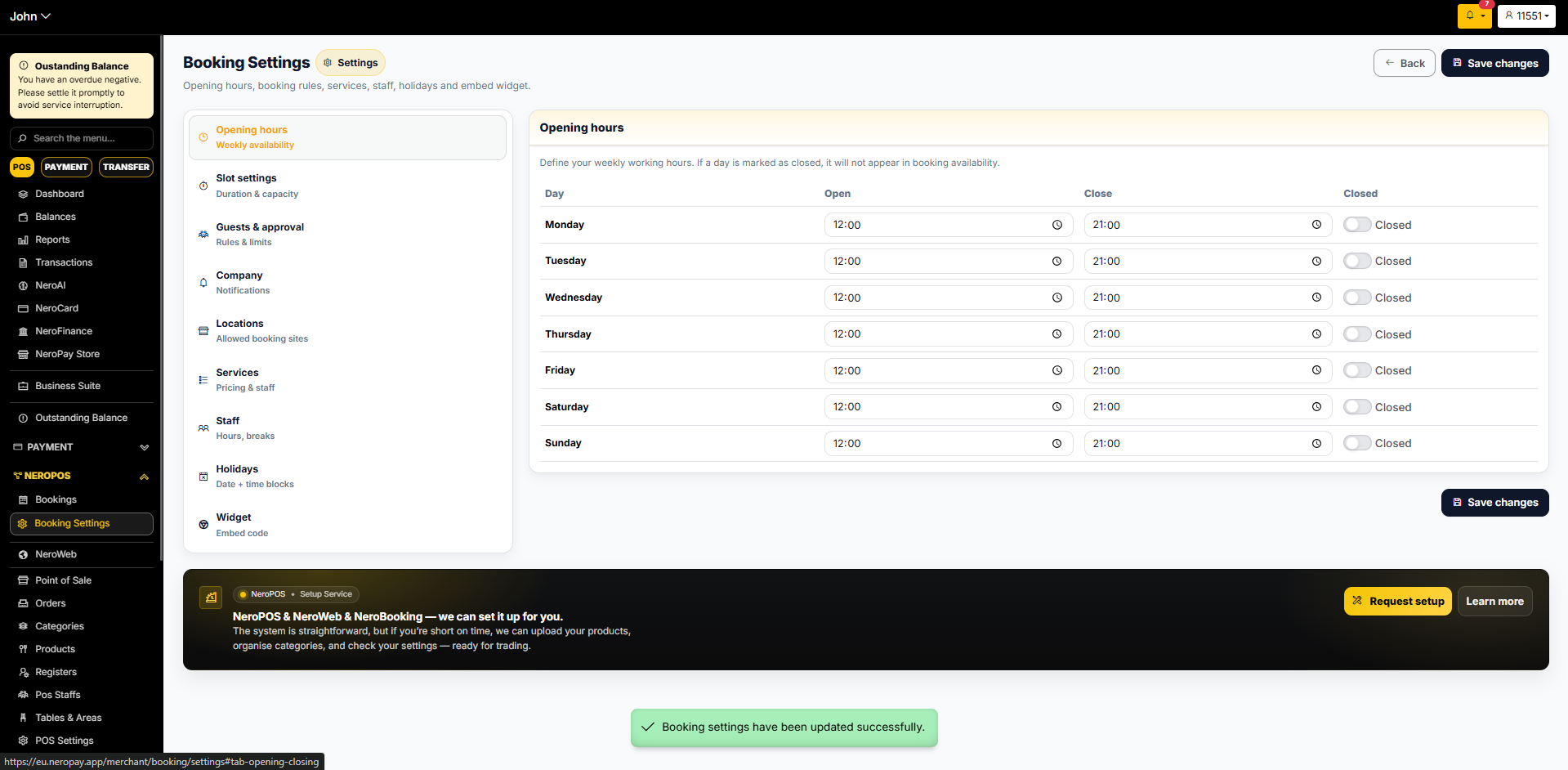Open the 11551 account dropdown
Viewport: 1568px width, 770px height.
tap(1526, 16)
